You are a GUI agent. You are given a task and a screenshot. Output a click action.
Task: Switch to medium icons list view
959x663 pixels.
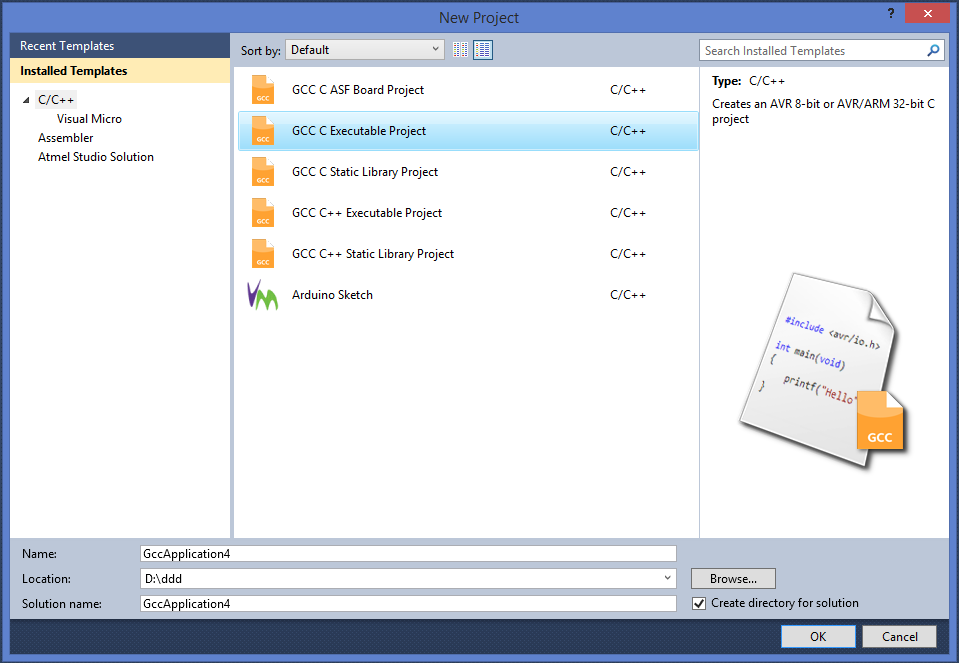click(x=483, y=50)
